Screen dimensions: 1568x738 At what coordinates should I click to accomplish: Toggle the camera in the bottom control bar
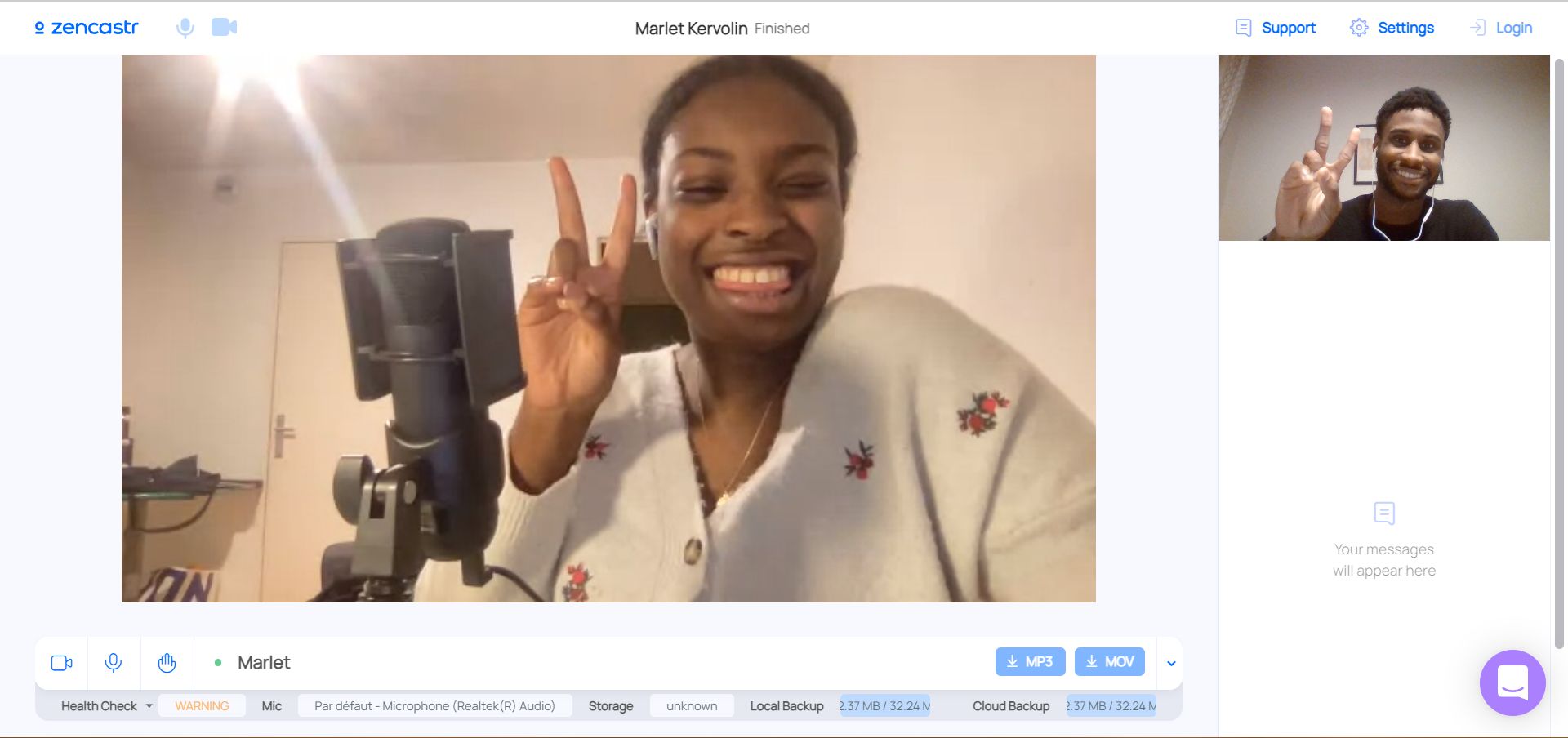(62, 663)
